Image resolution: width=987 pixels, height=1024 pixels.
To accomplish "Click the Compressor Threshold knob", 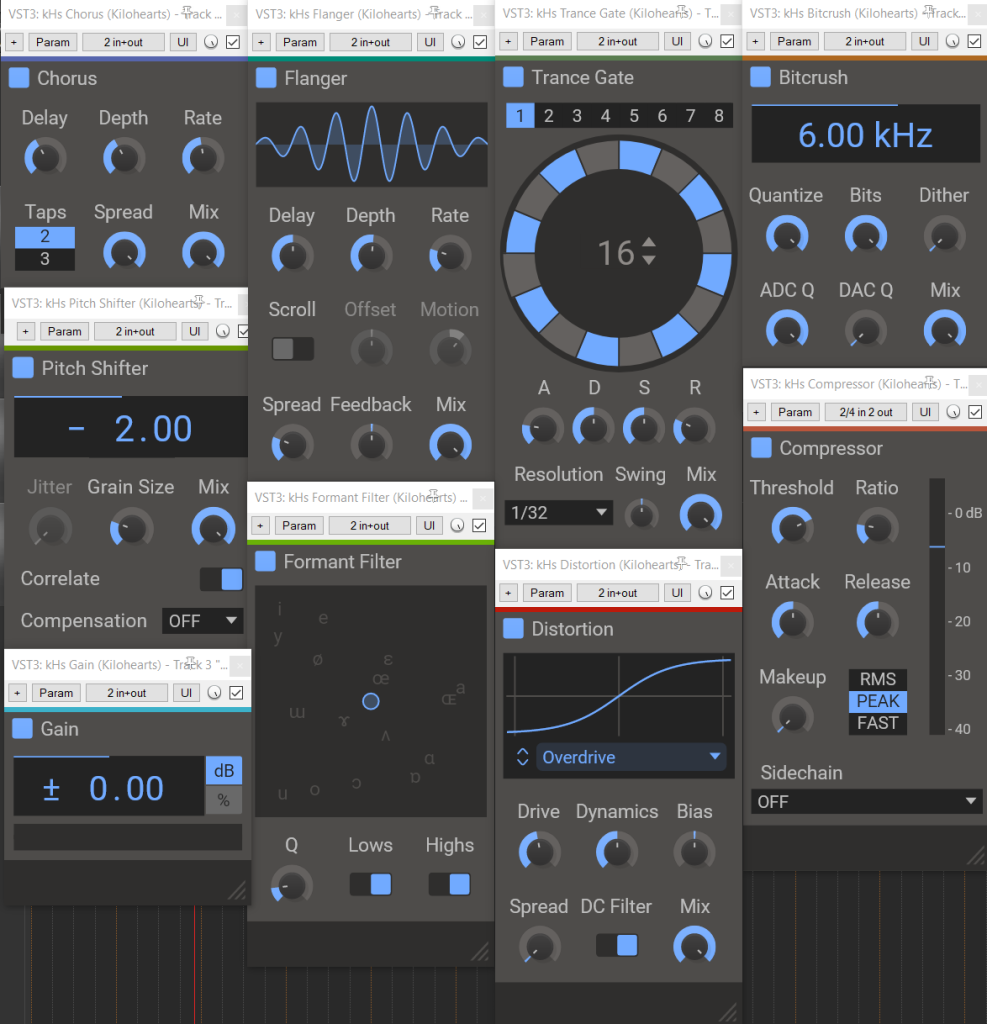I will click(792, 528).
